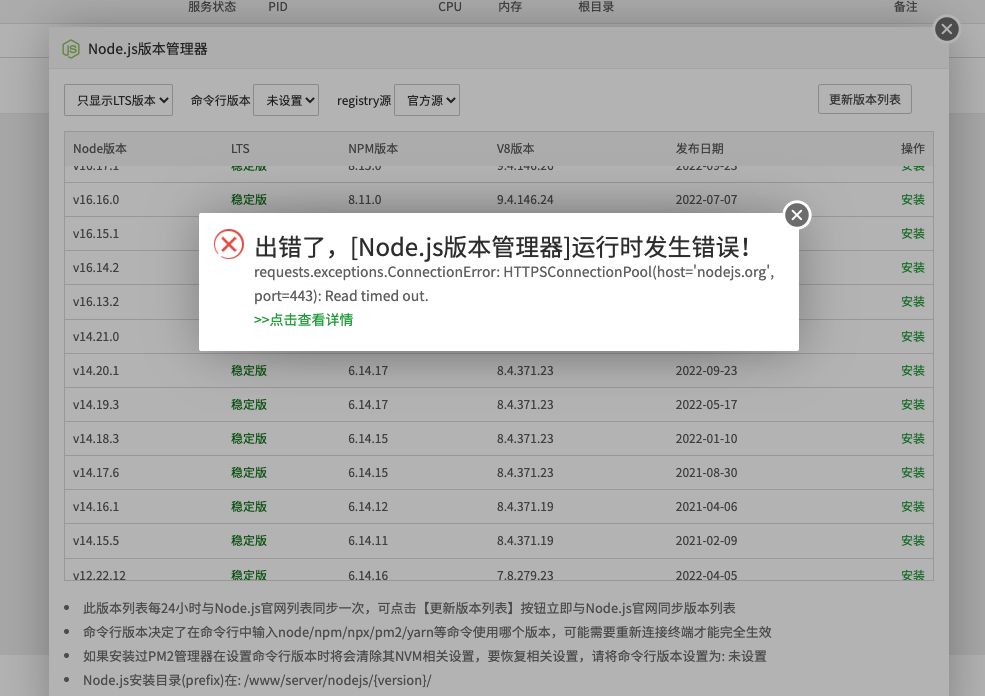Install Node v14.21.0 via 安装 link
The width and height of the screenshot is (985, 696).
tap(913, 337)
